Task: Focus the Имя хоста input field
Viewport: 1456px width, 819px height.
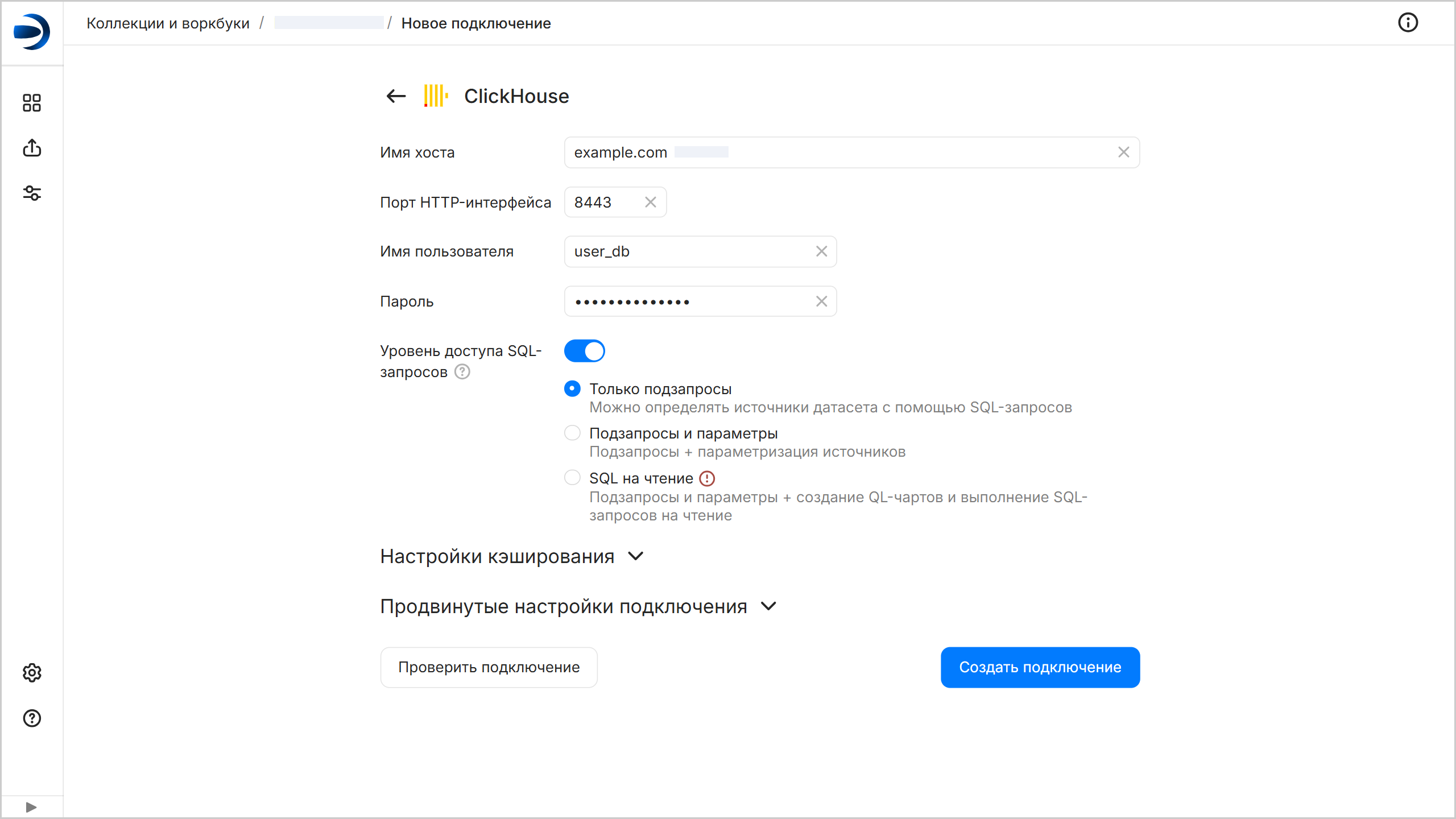Action: [851, 152]
